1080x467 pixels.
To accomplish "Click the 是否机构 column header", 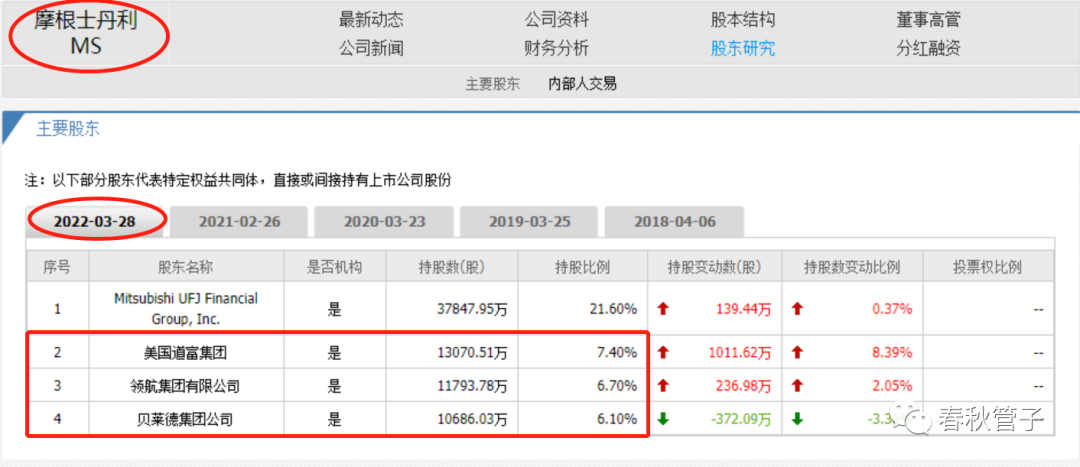I will [x=335, y=267].
